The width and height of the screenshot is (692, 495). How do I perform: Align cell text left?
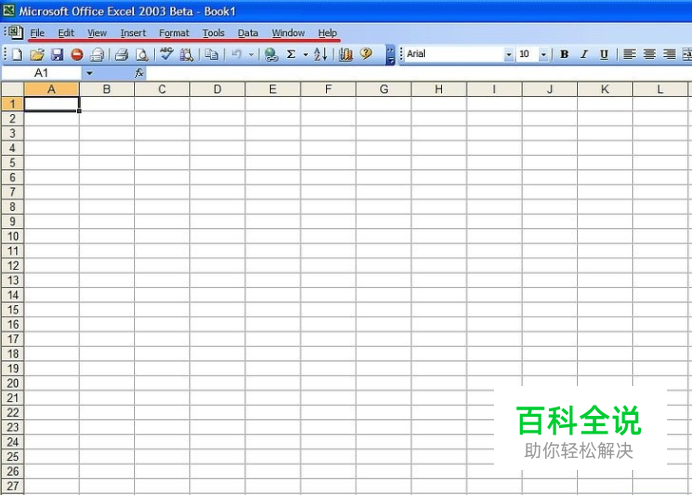pyautogui.click(x=629, y=54)
